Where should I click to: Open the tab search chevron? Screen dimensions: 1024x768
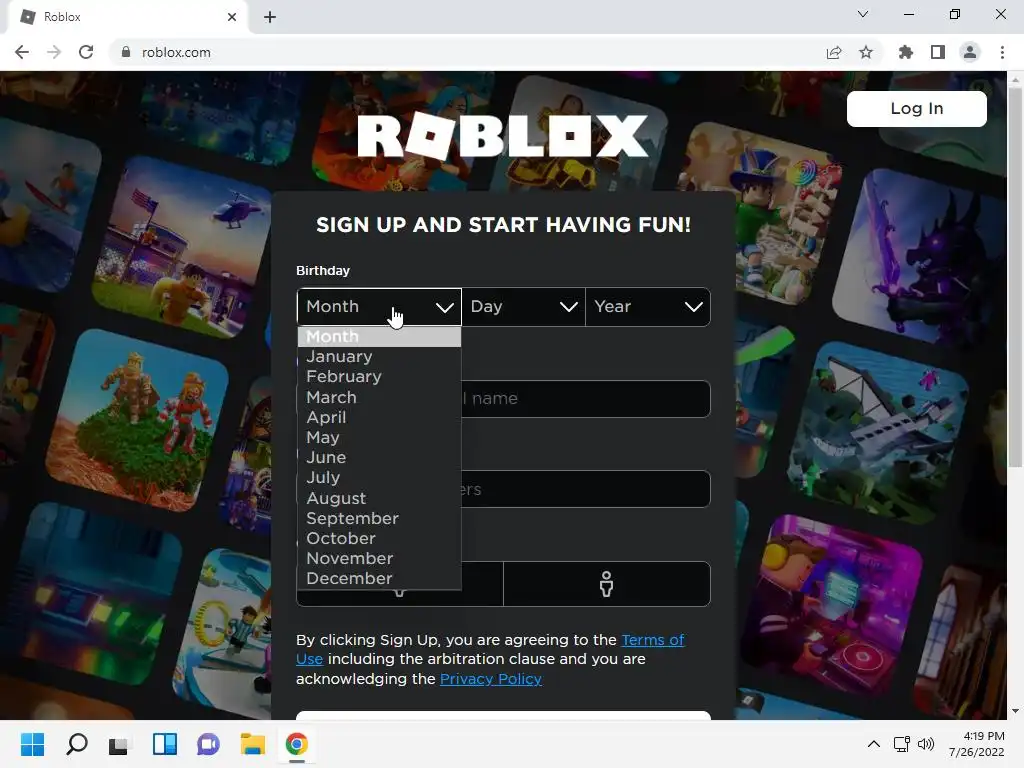click(x=863, y=14)
